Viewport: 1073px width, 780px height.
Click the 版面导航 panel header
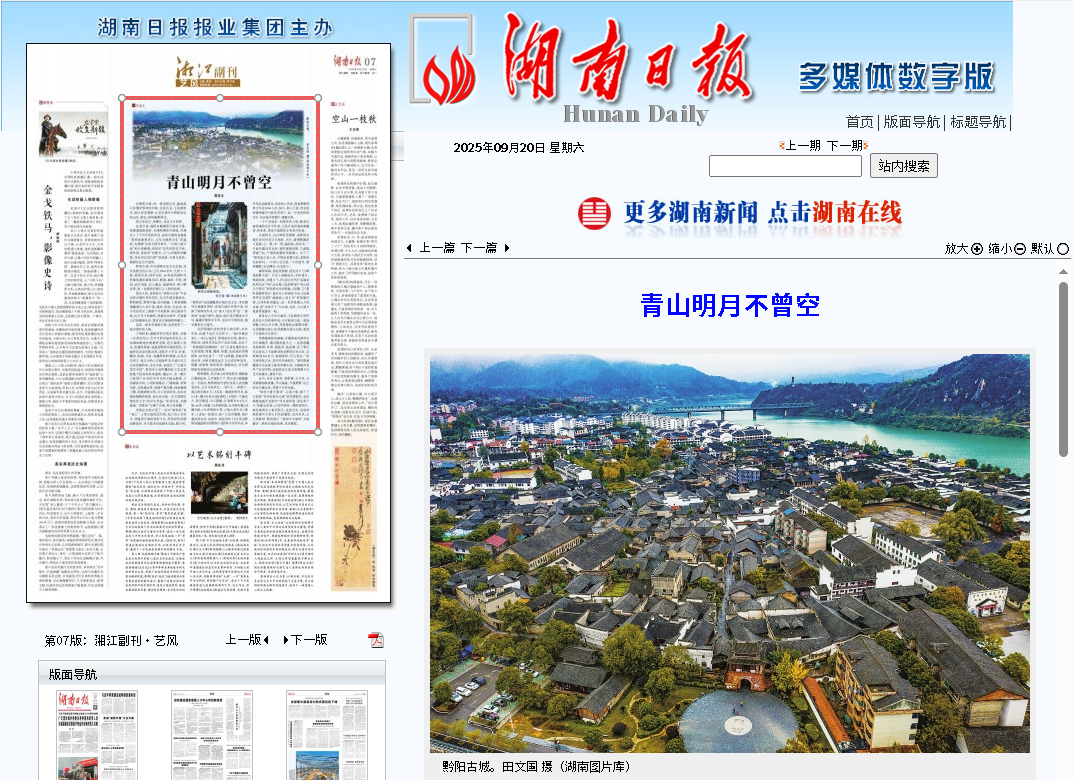pyautogui.click(x=211, y=674)
